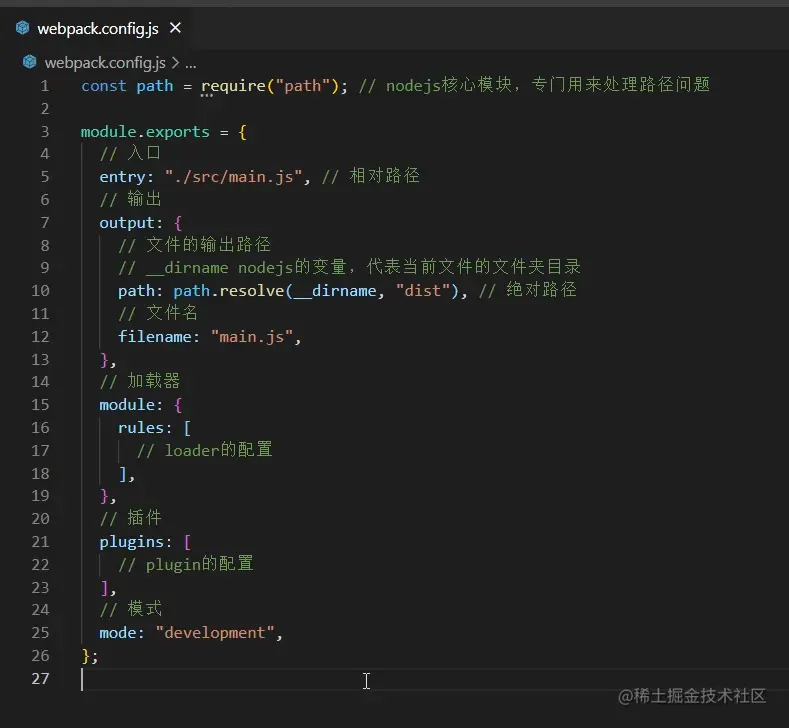Click path.resolve on line 10
This screenshot has height=728, width=789.
click(229, 291)
